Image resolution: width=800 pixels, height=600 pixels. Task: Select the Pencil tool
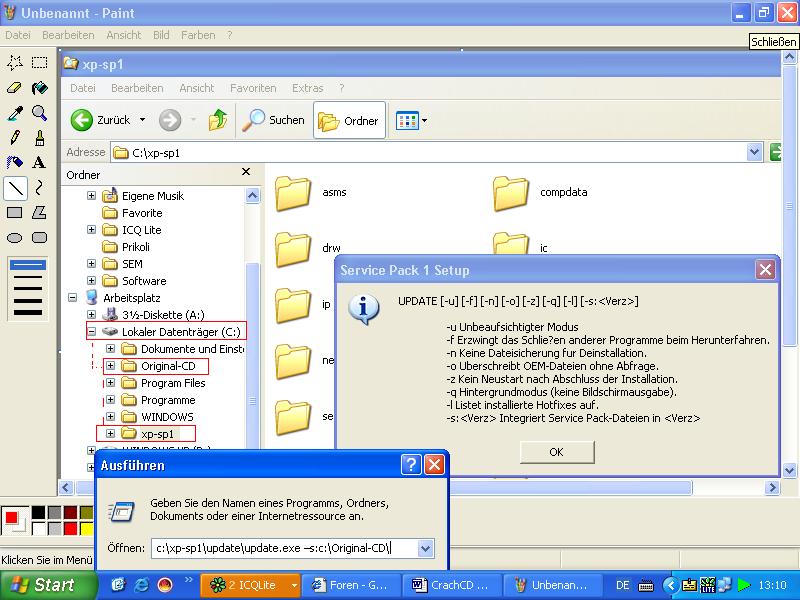point(15,138)
